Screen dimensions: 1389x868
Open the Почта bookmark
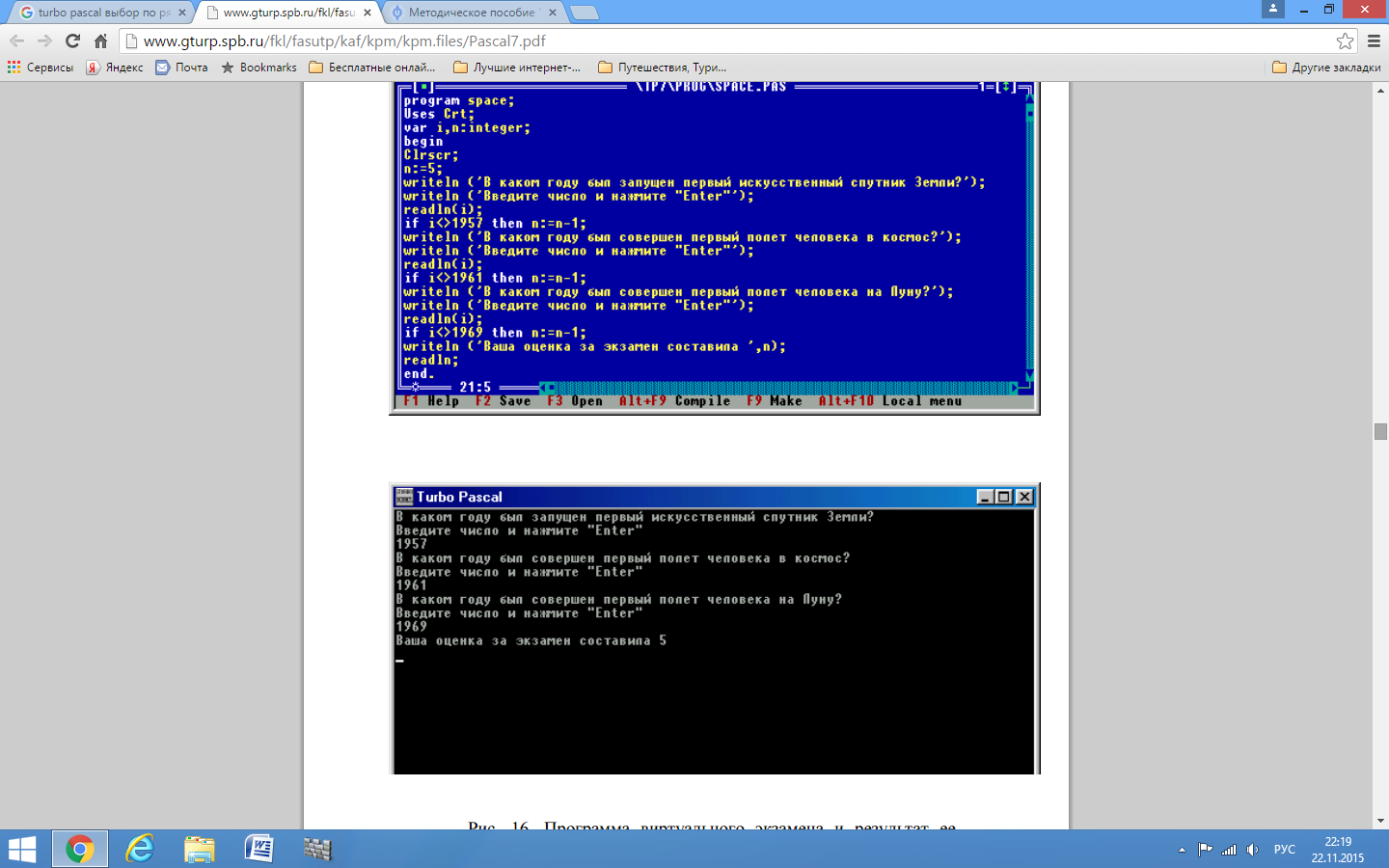(182, 68)
